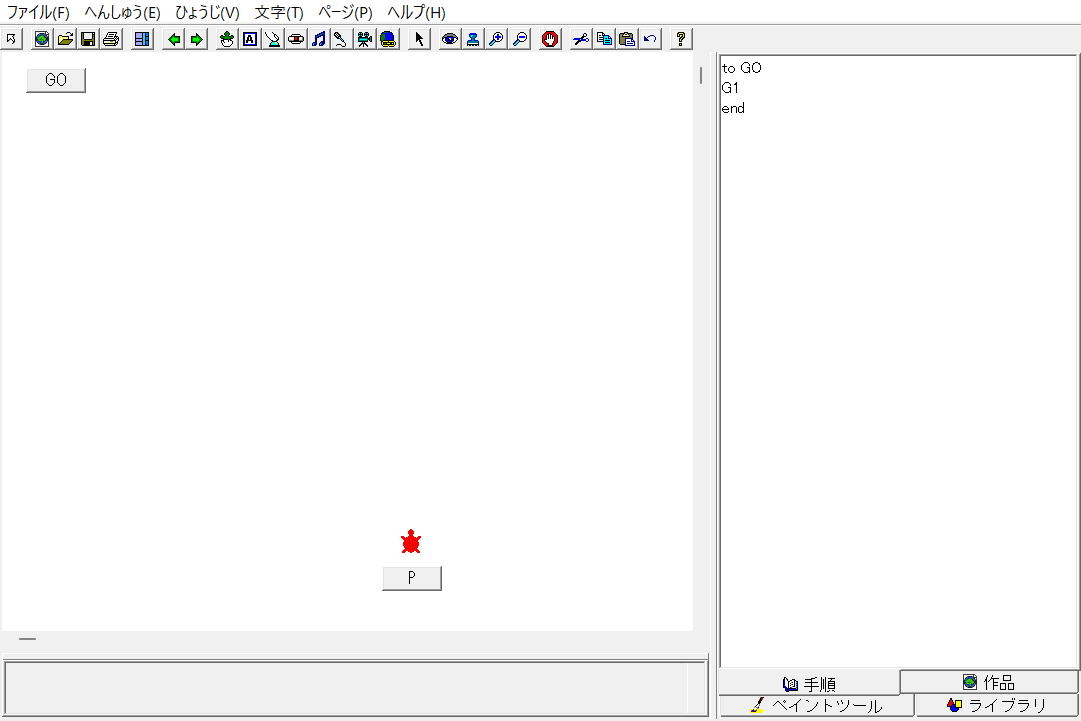Click the blue page layout grid icon

click(x=142, y=39)
